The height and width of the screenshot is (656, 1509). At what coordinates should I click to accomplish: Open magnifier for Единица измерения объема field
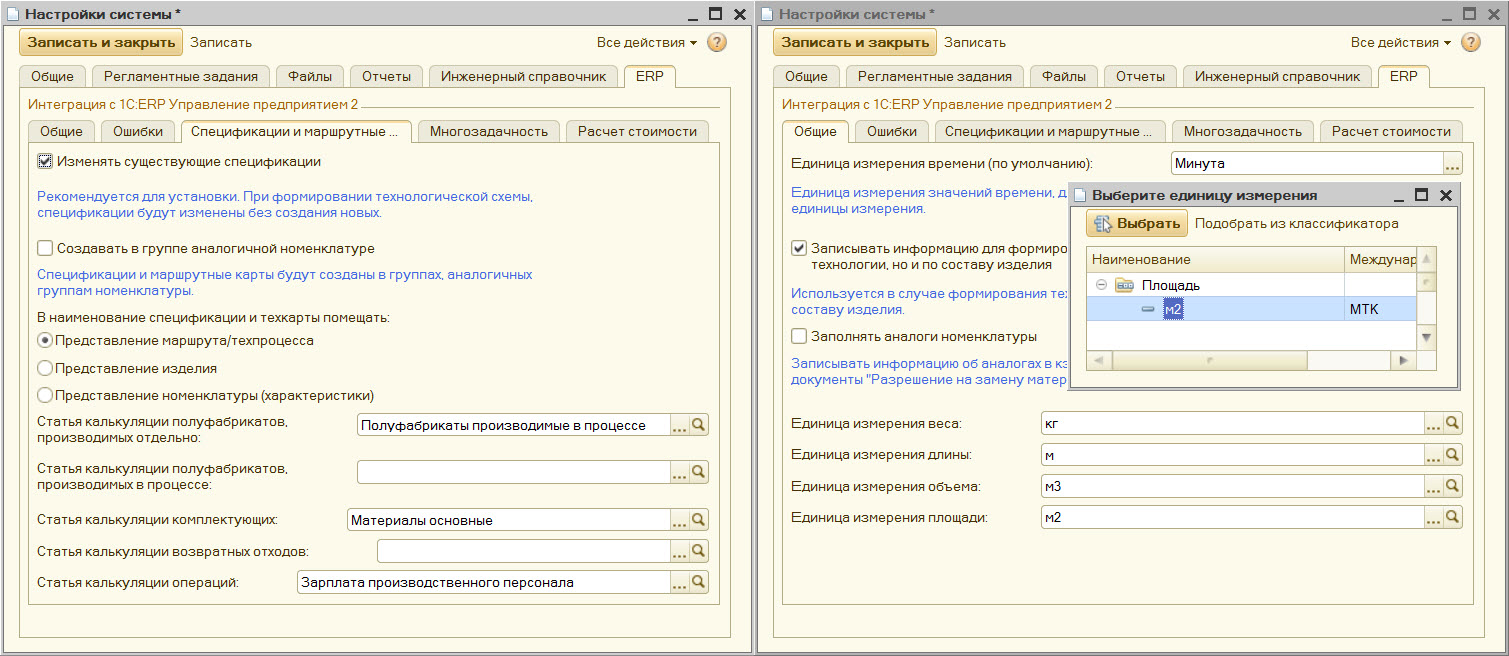point(1453,486)
